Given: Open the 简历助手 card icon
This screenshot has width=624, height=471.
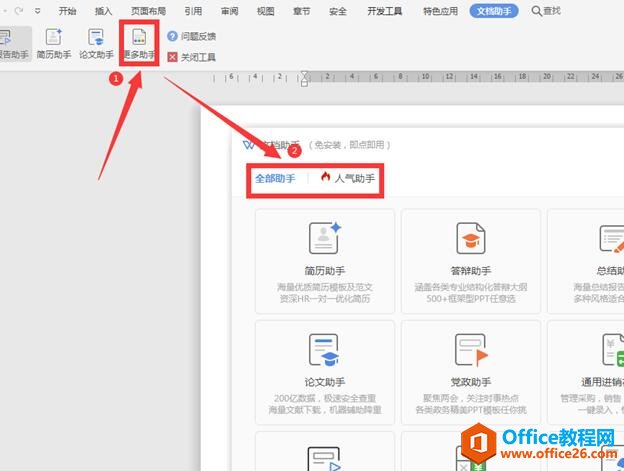Looking at the screenshot, I should point(325,238).
